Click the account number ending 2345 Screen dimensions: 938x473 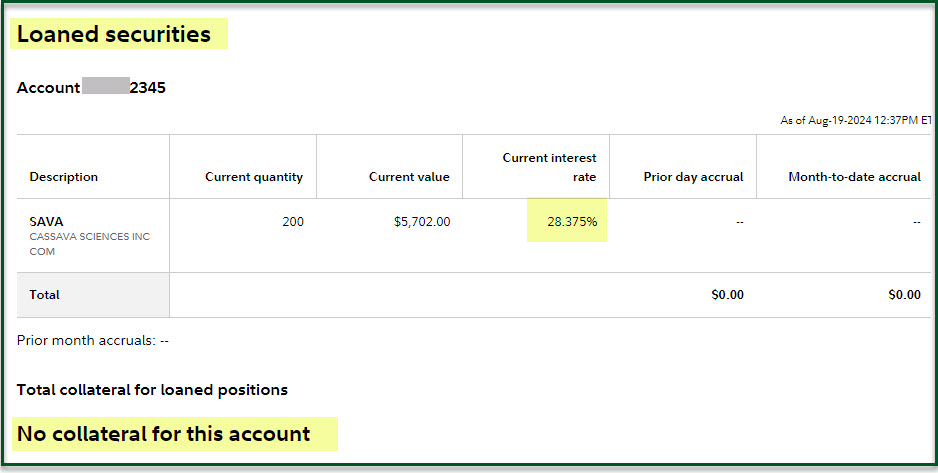pos(147,88)
